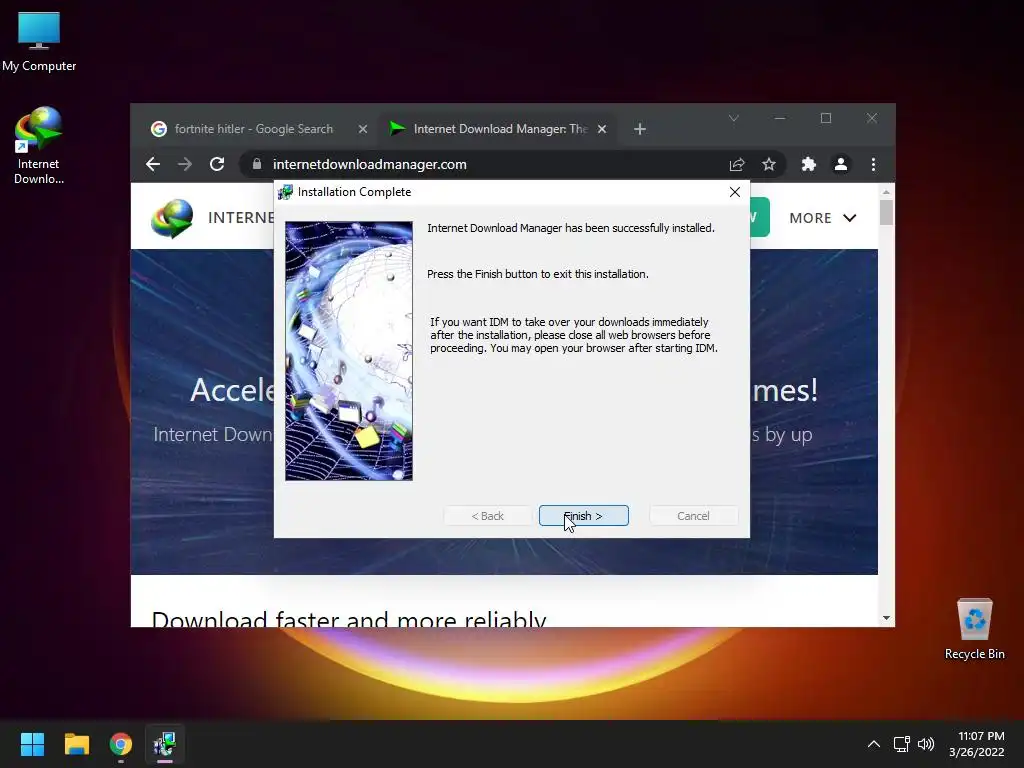1024x768 pixels.
Task: Maximize the Chrome window
Action: [x=826, y=118]
